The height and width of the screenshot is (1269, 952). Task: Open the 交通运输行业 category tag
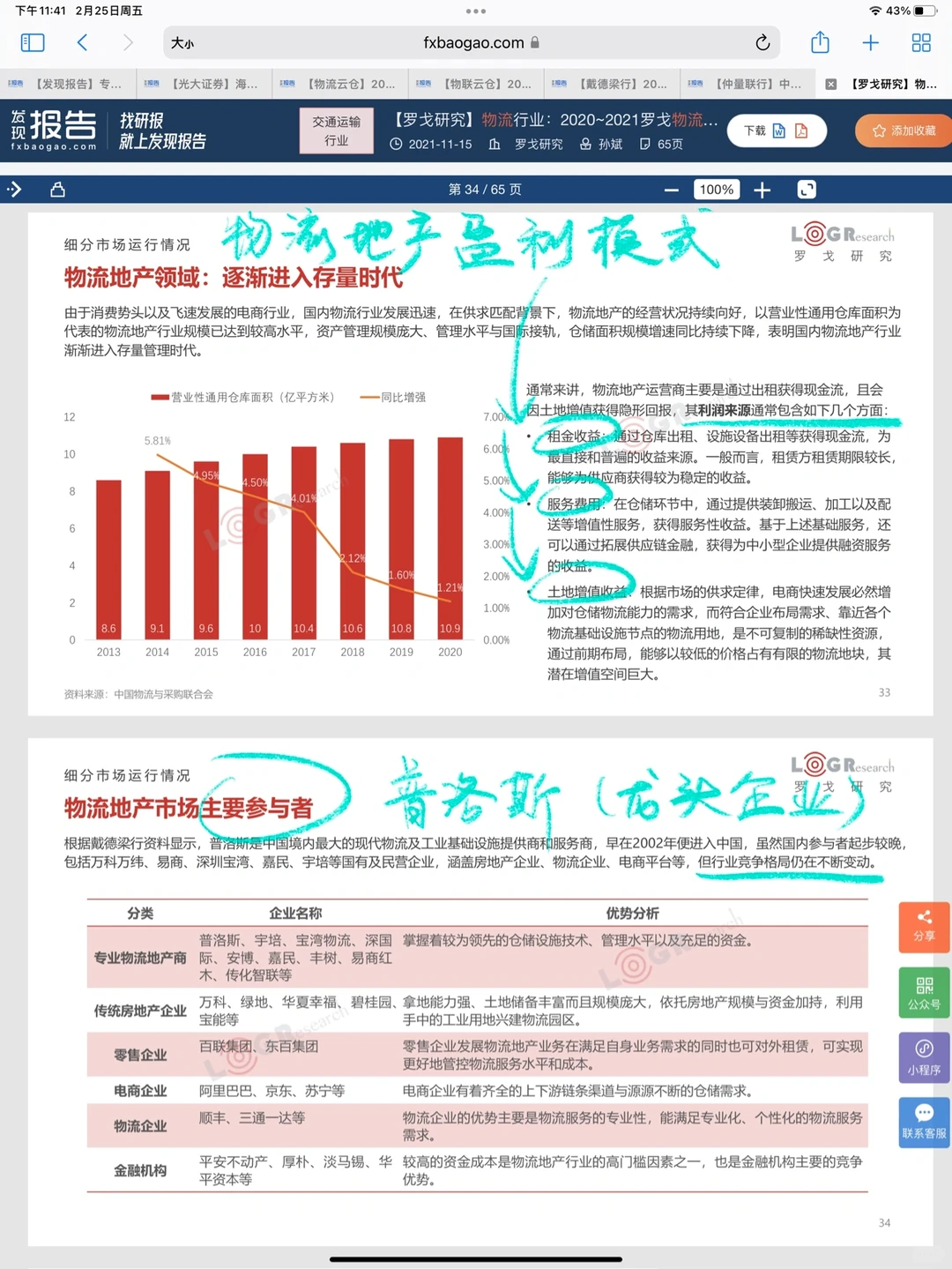337,131
